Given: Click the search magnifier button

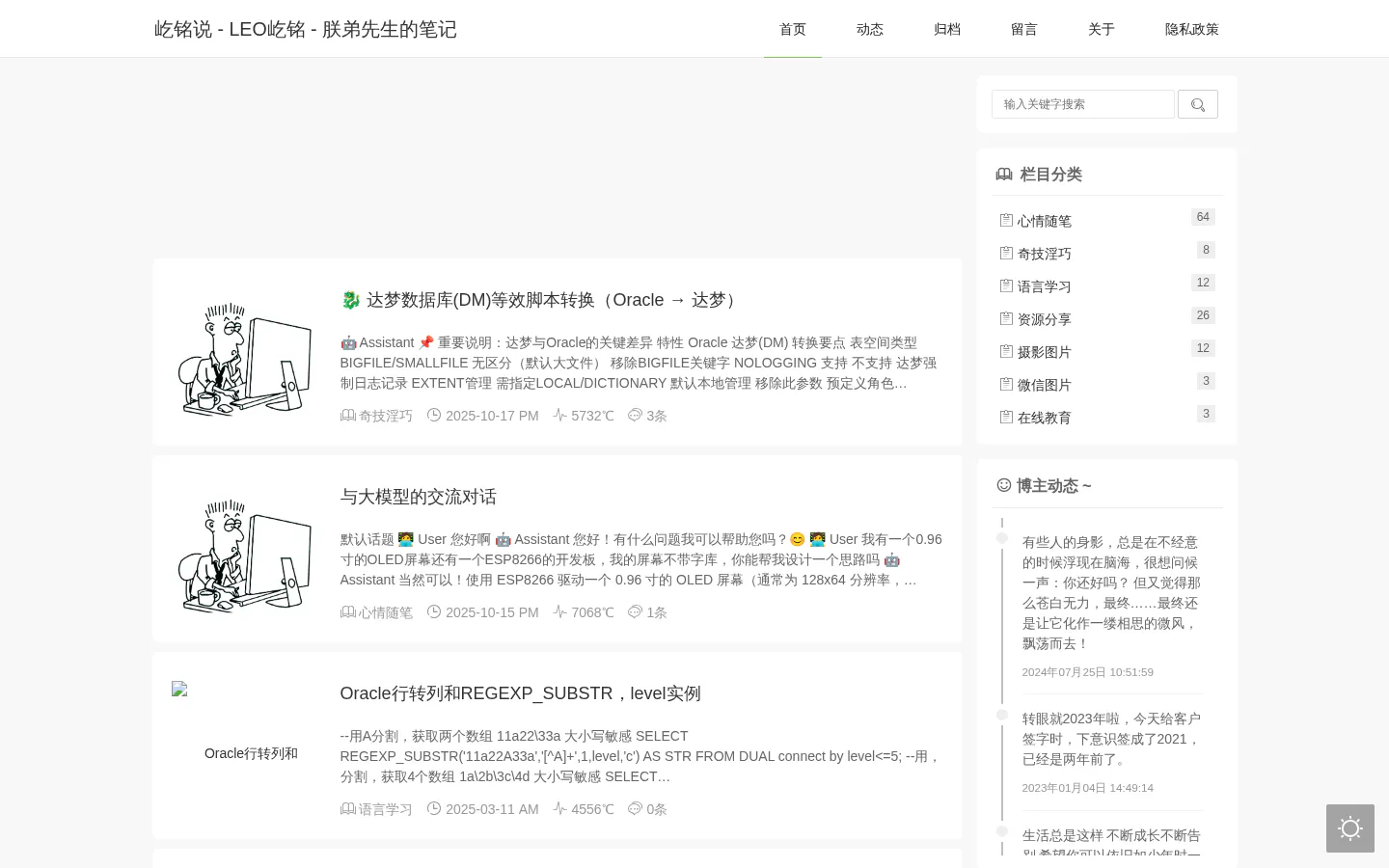Looking at the screenshot, I should point(1198,104).
